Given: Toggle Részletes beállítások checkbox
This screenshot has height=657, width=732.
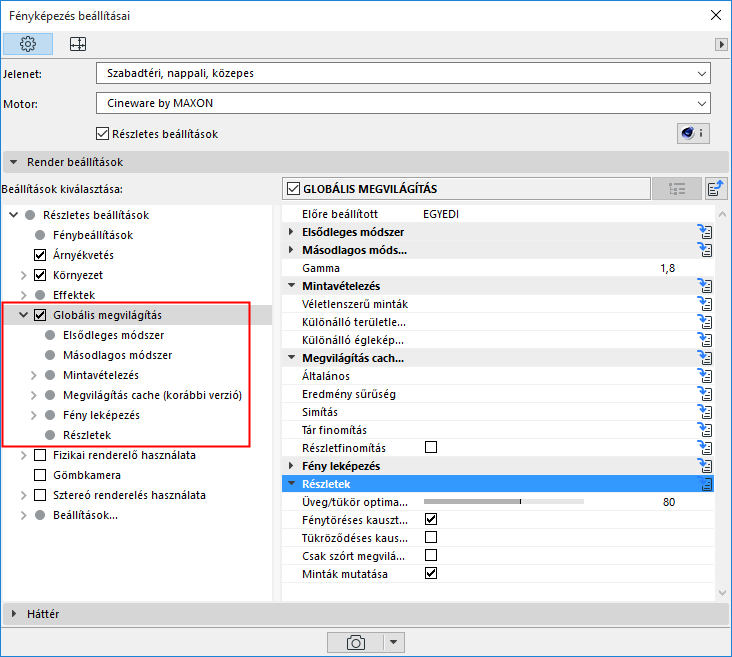Looking at the screenshot, I should click(102, 134).
